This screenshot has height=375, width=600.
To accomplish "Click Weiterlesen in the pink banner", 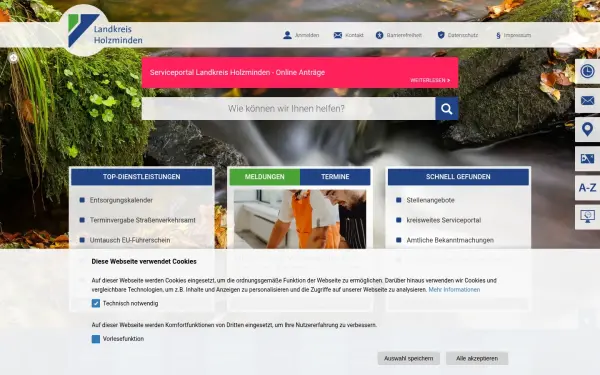I will (x=430, y=80).
